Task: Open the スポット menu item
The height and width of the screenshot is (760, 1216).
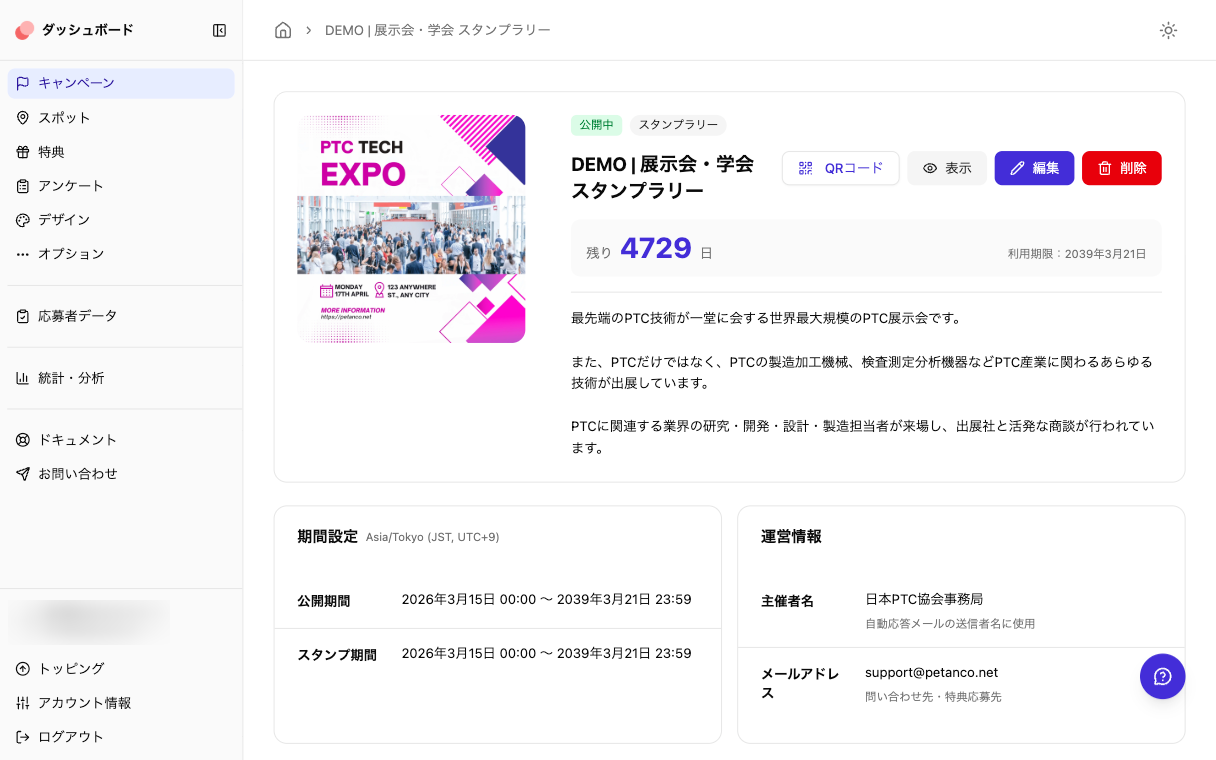Action: pyautogui.click(x=121, y=118)
